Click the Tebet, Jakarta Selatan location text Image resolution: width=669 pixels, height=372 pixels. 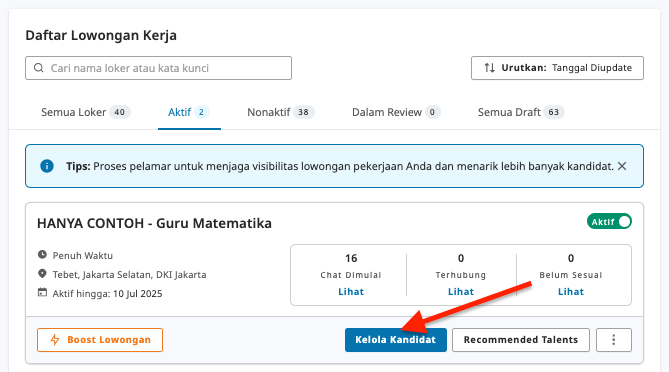click(x=129, y=274)
